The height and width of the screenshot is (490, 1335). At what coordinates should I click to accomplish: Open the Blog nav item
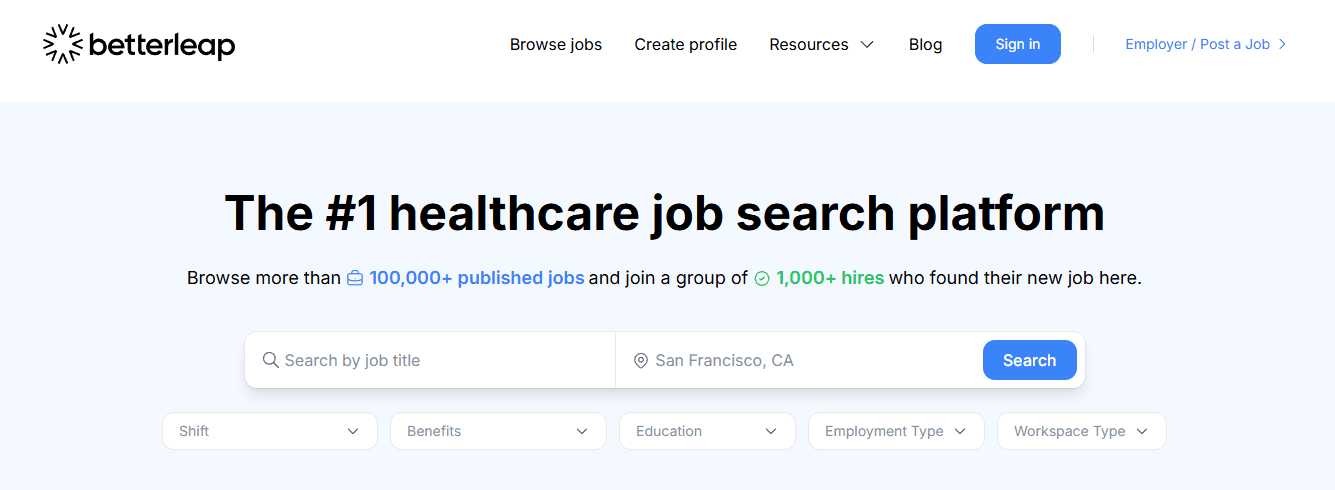(926, 45)
